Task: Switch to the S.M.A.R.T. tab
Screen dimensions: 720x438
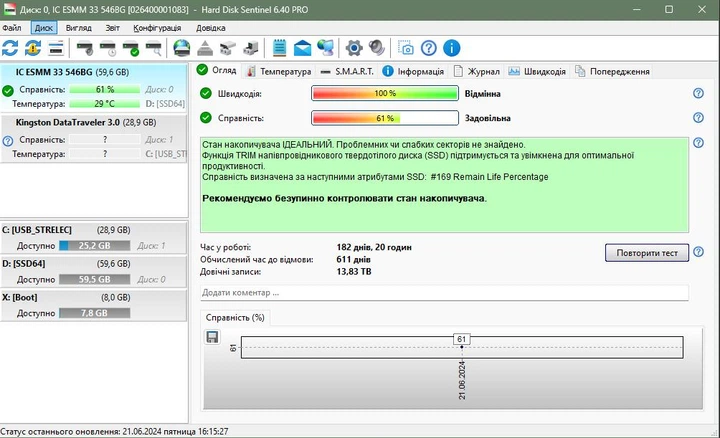Action: (x=347, y=72)
